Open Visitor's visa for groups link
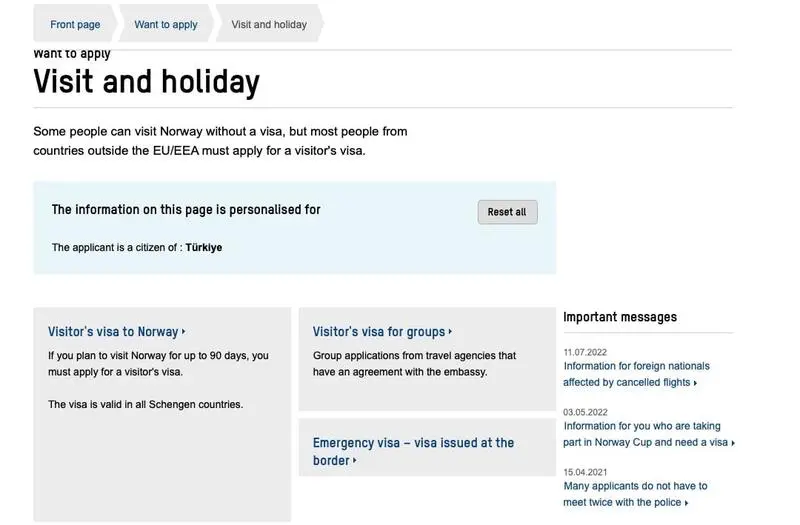The image size is (800, 525). 379,332
